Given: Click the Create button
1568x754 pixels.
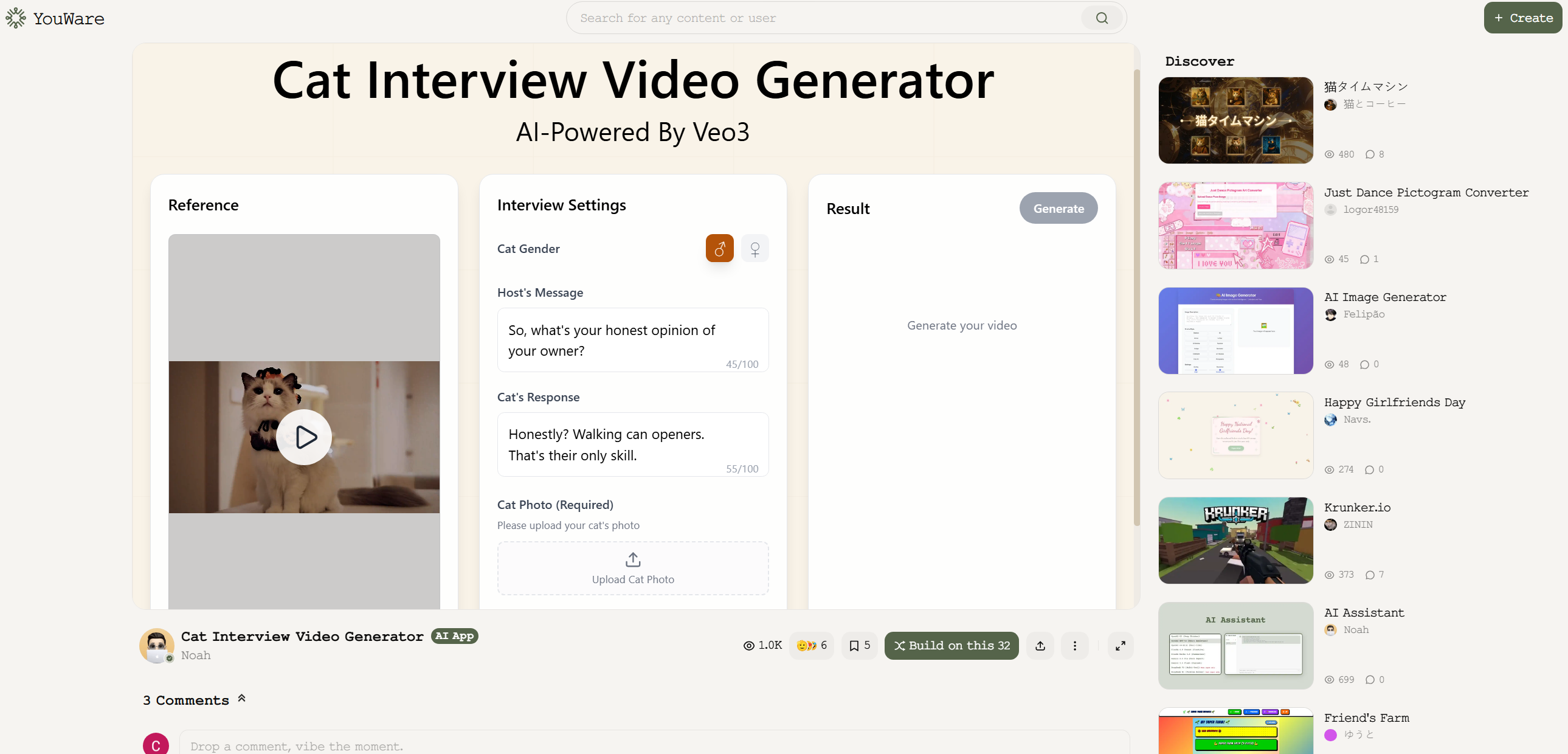Looking at the screenshot, I should [1523, 18].
